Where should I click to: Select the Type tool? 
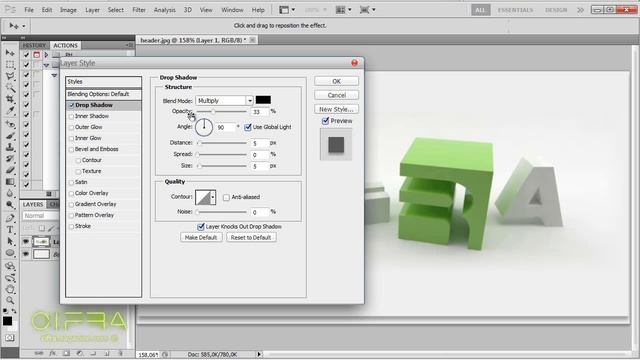(x=10, y=229)
